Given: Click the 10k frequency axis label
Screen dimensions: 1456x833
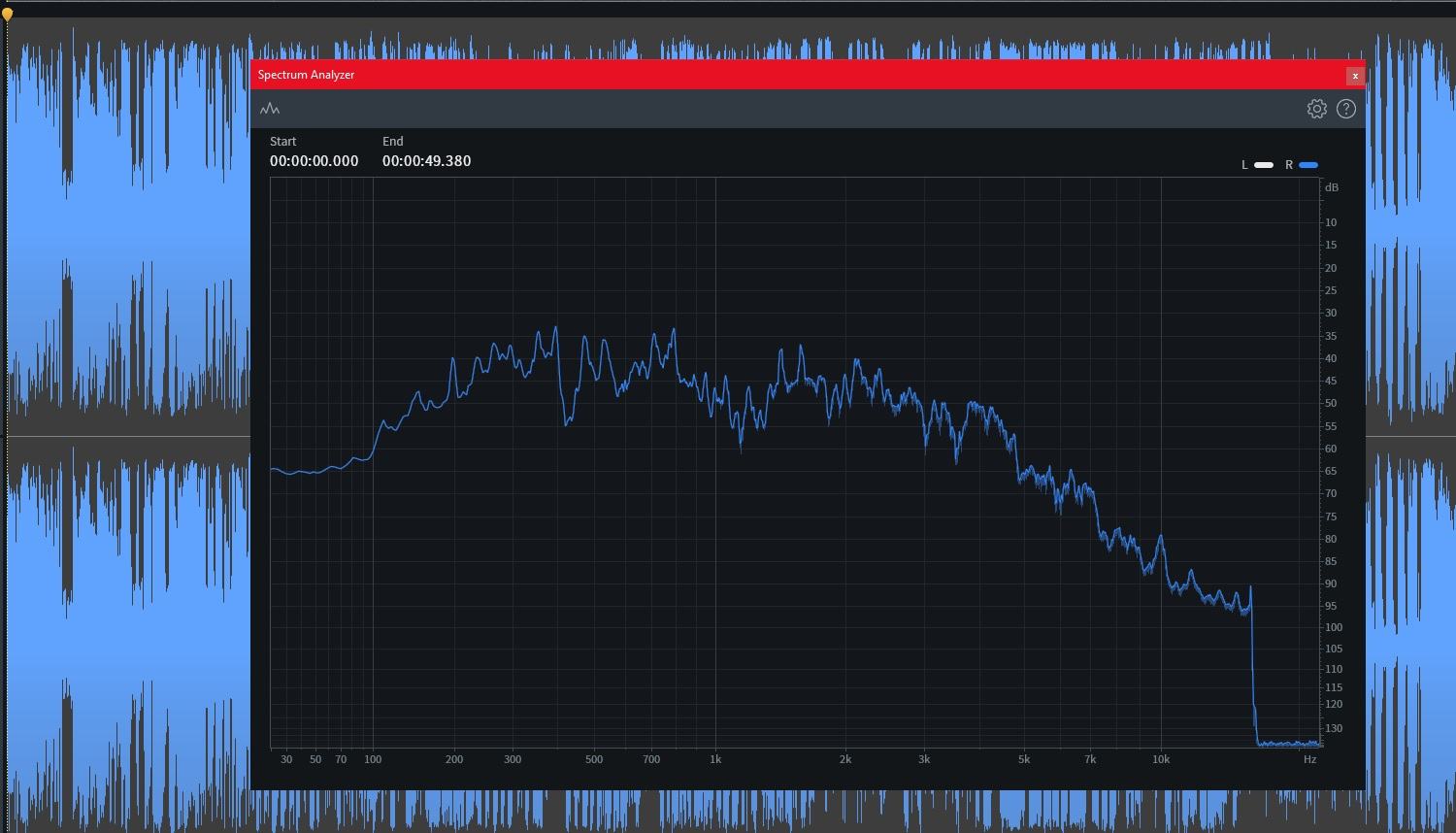Looking at the screenshot, I should point(1161,759).
